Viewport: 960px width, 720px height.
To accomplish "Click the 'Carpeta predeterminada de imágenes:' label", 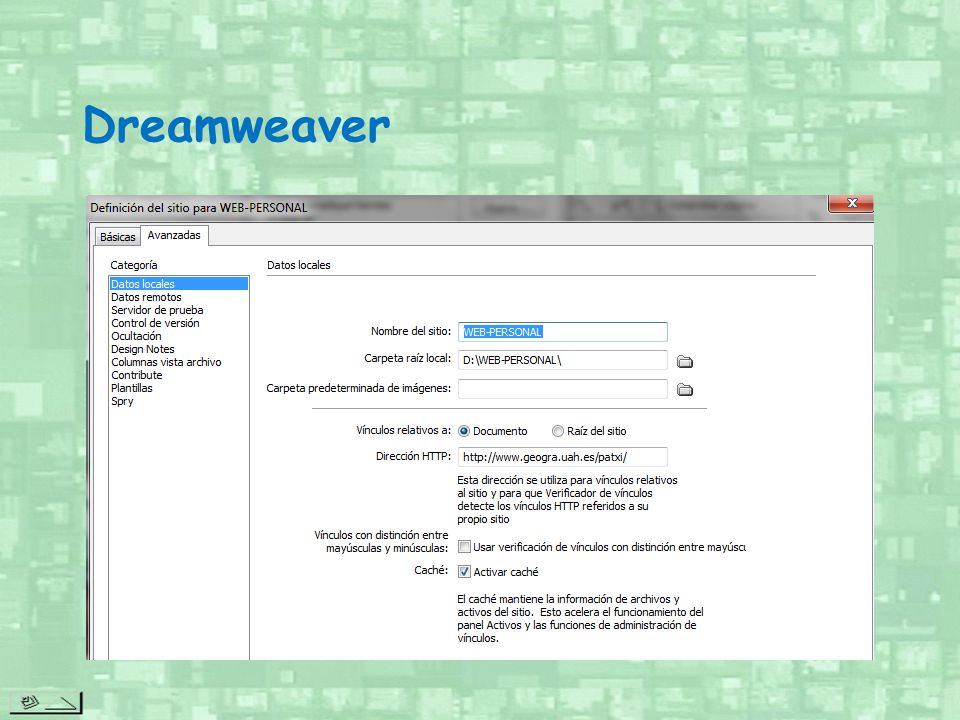I will (359, 388).
